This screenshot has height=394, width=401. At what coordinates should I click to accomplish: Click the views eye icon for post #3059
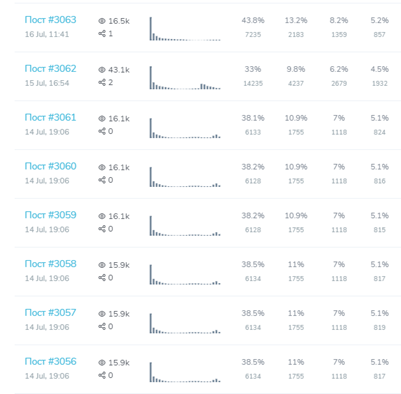[x=102, y=216]
